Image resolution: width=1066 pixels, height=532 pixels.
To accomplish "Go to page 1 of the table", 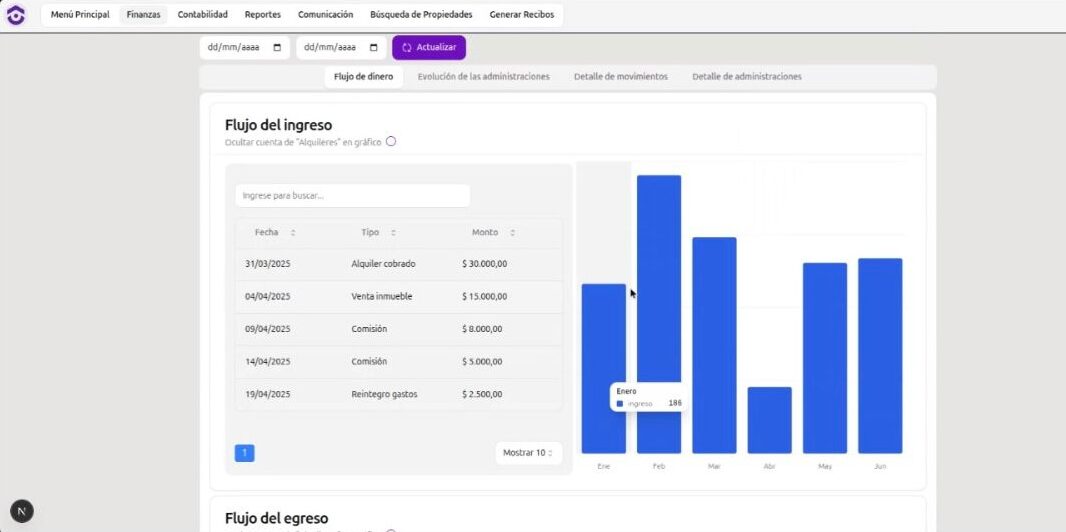I will tap(245, 453).
